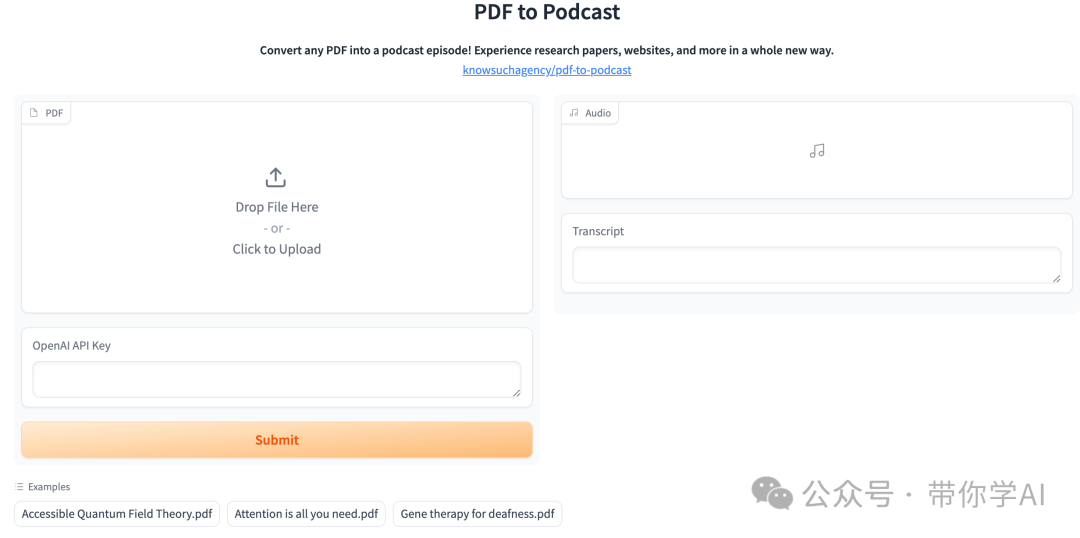1080x538 pixels.
Task: Click the 'Drop File Here' area
Action: tap(277, 207)
